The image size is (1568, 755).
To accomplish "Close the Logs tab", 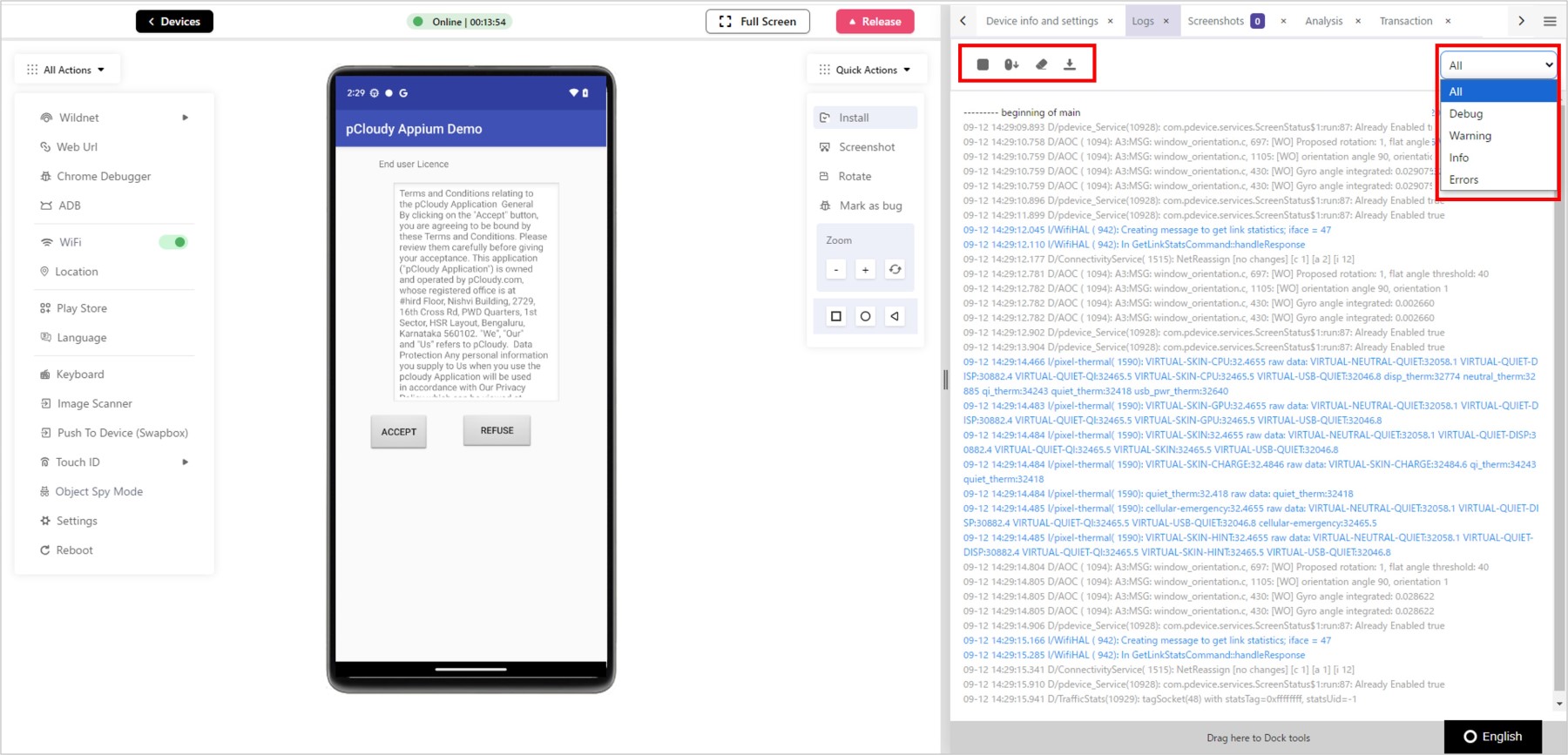I will (1166, 21).
